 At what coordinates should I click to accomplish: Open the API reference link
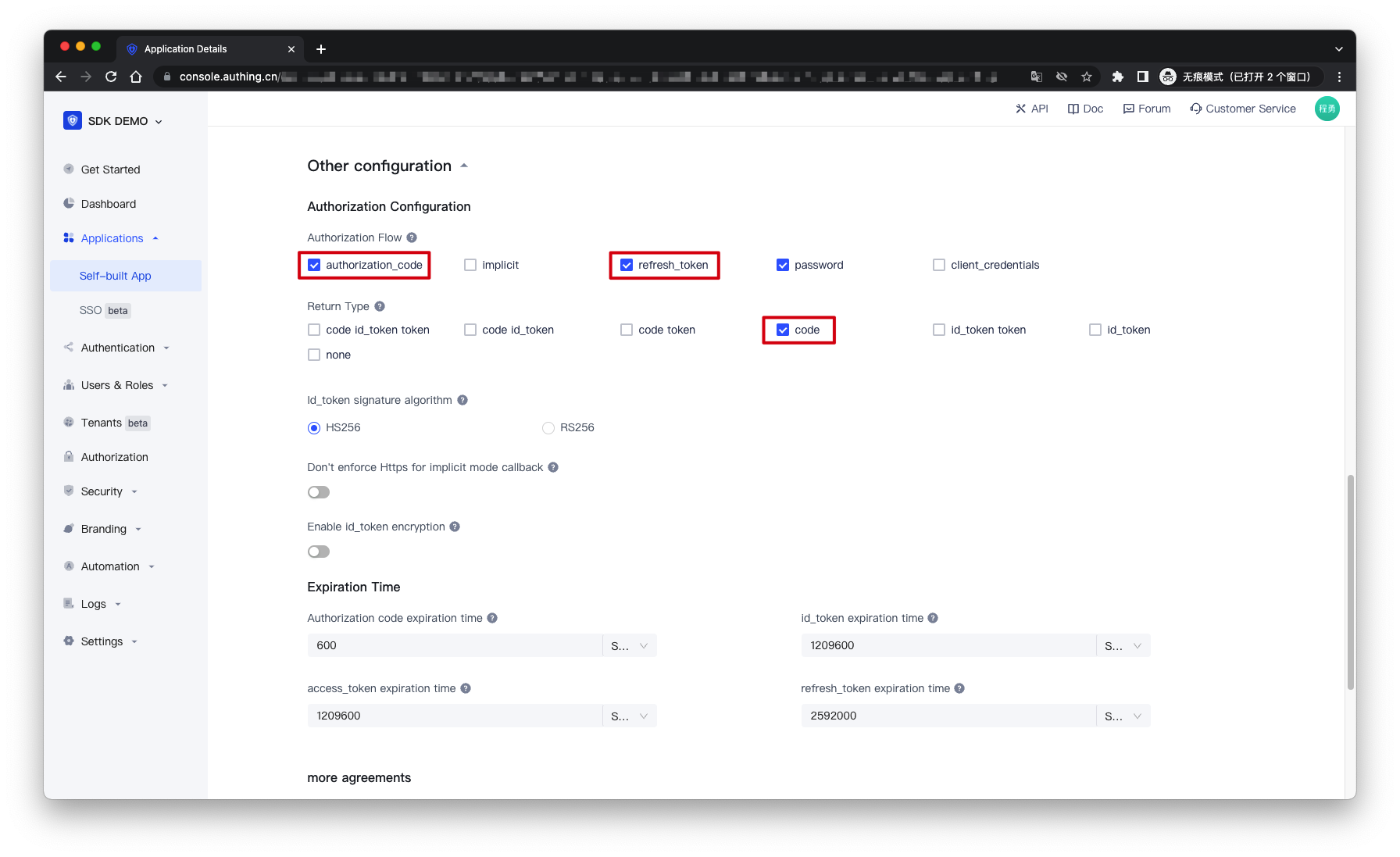click(1032, 109)
